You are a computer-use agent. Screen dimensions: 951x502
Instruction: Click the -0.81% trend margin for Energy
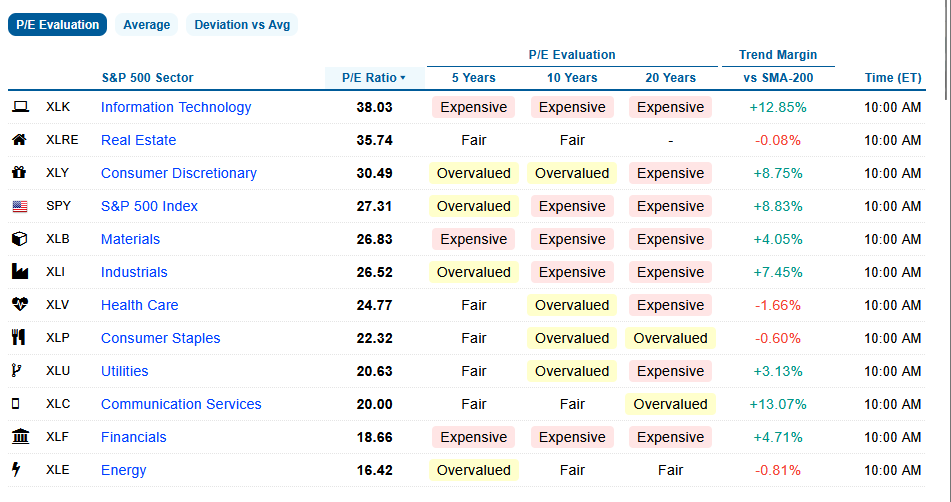point(778,470)
